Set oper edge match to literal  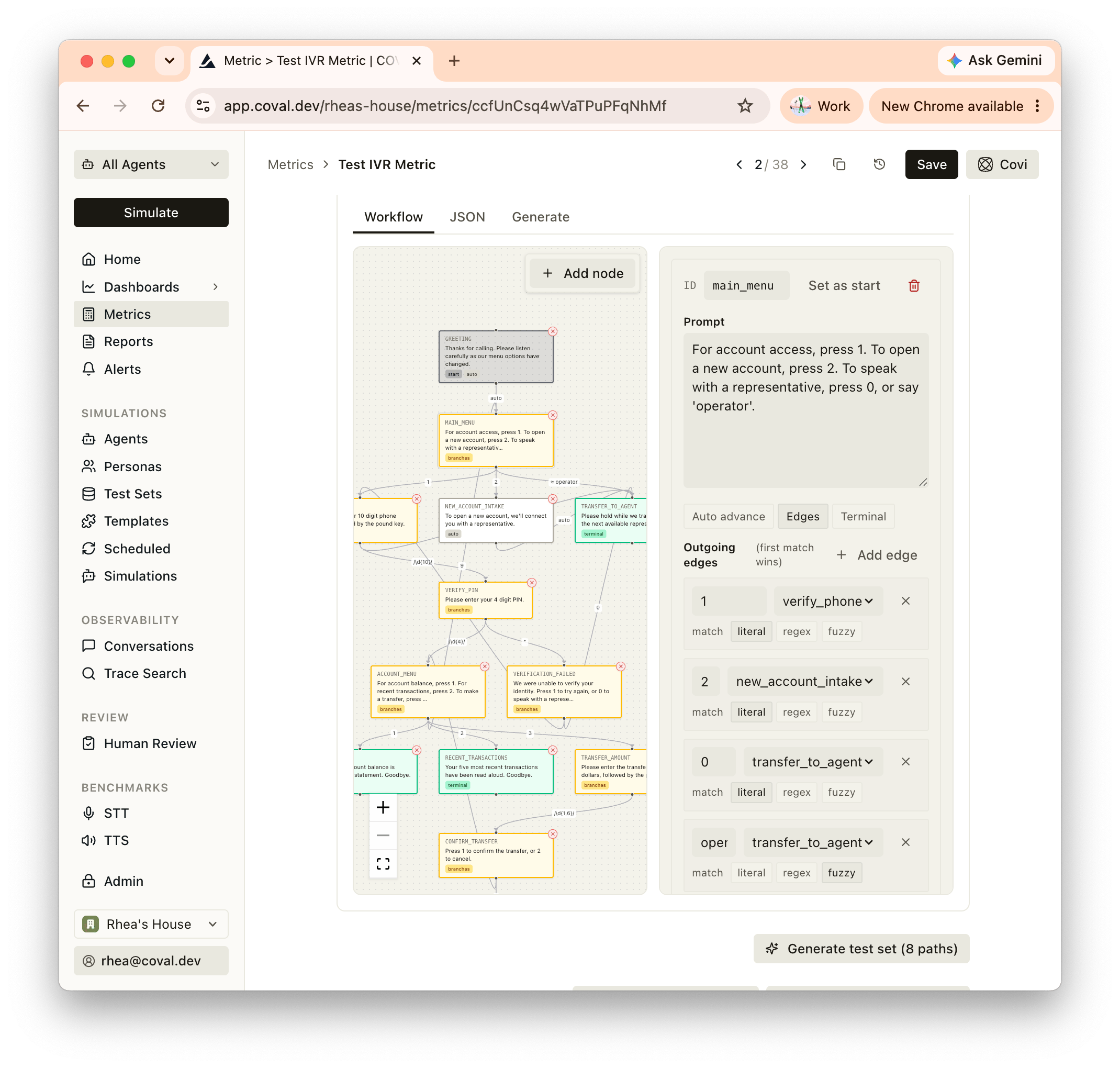tap(751, 873)
